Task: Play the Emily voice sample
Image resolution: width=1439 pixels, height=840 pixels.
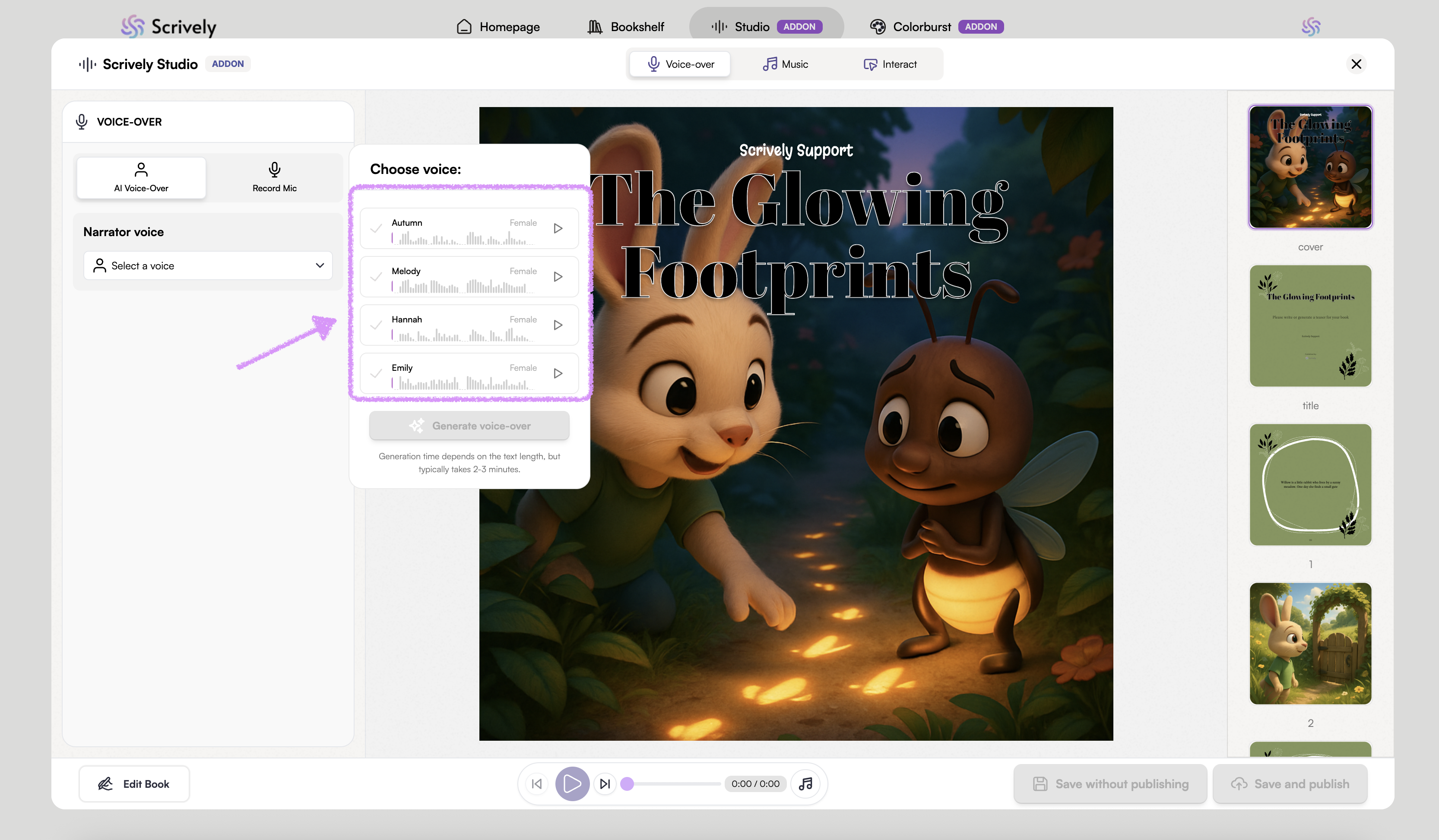Action: [x=558, y=373]
